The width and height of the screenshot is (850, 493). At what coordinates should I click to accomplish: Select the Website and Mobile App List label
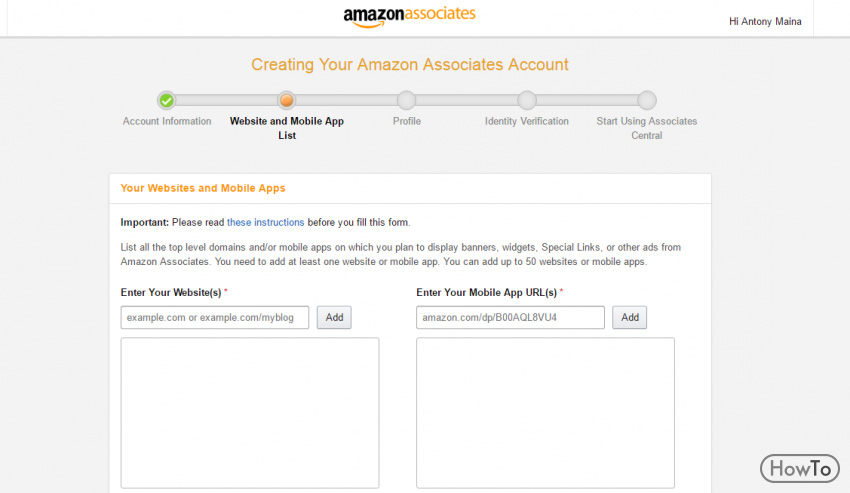(287, 128)
